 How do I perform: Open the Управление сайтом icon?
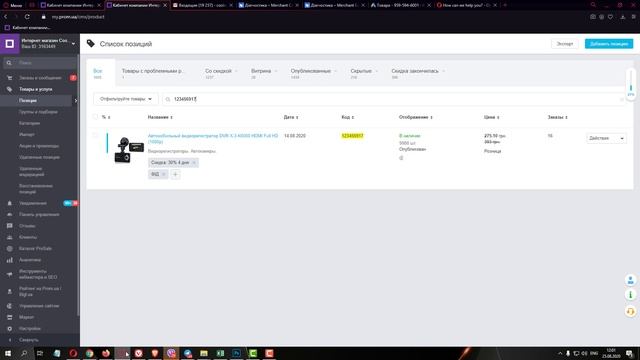pyautogui.click(x=9, y=306)
